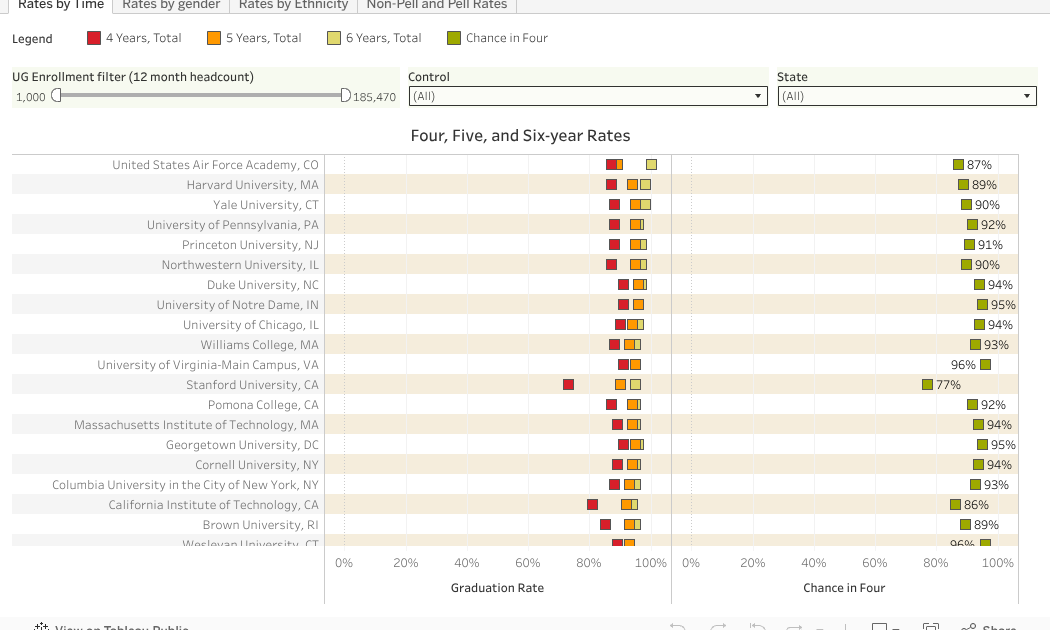Select California Institute of Technology's red four-year mark

coord(592,505)
